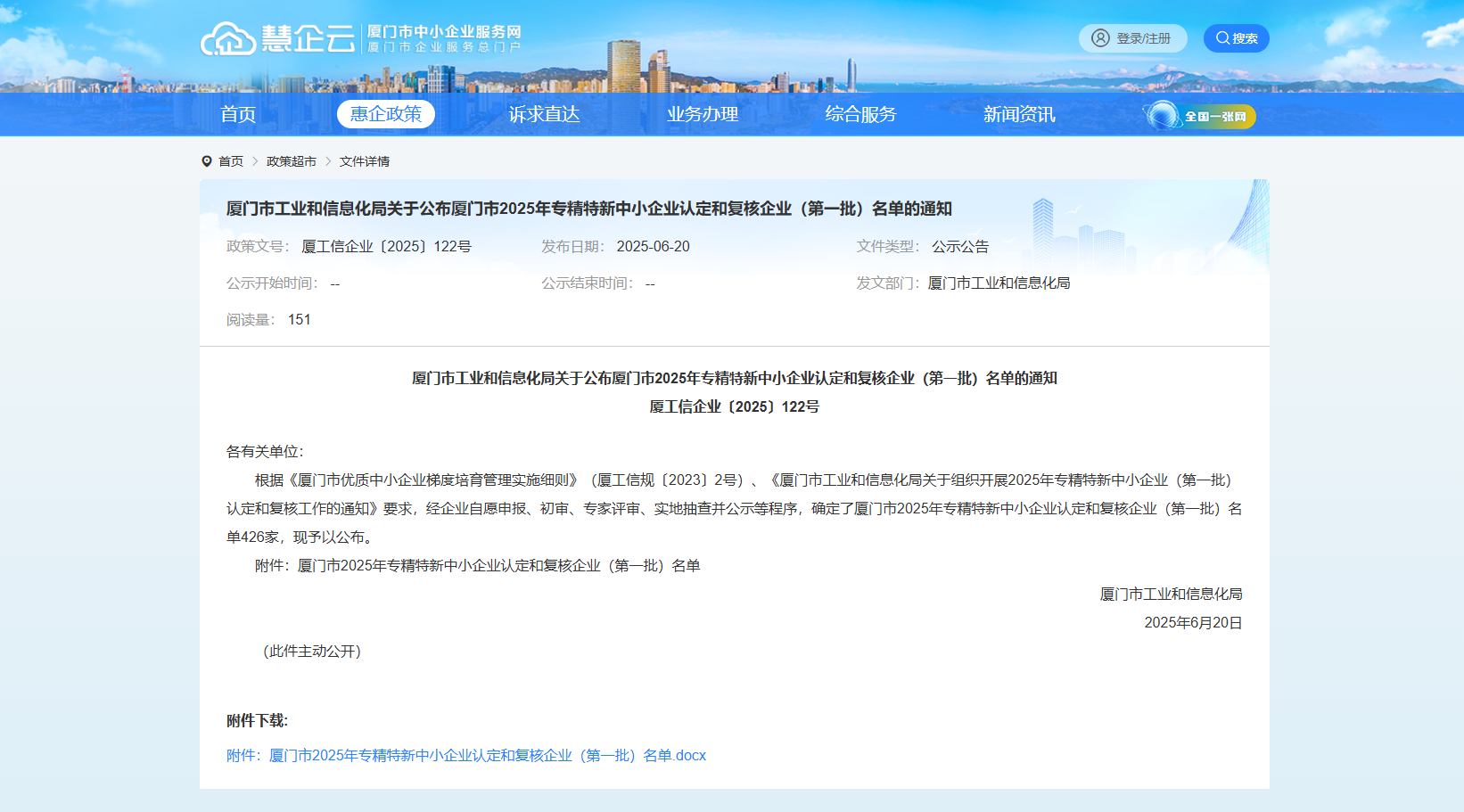Screen dimensions: 1464x812
Task: Click the publish date 2025-06-20
Action: (x=654, y=246)
